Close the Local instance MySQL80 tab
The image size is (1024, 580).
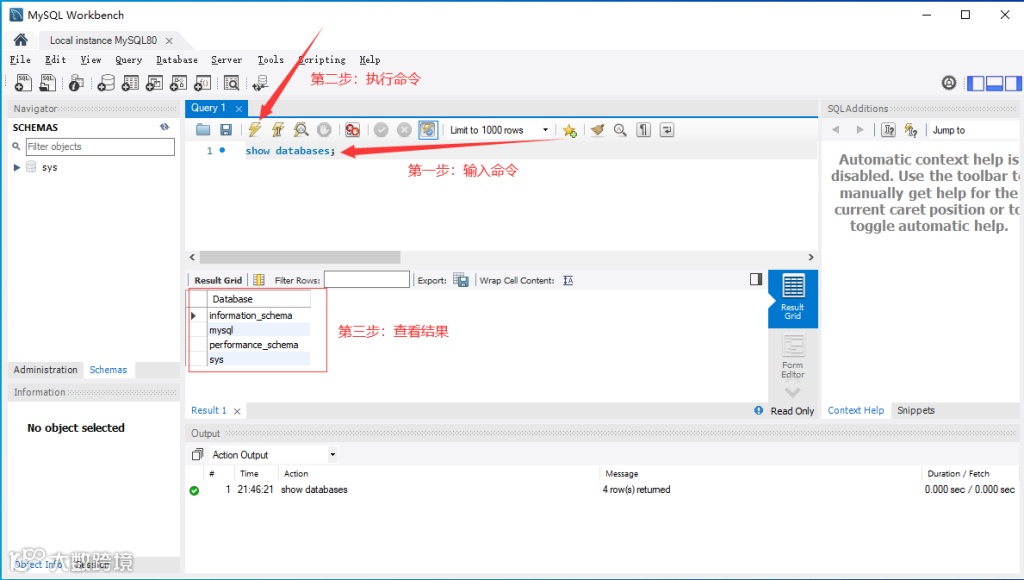coord(169,40)
